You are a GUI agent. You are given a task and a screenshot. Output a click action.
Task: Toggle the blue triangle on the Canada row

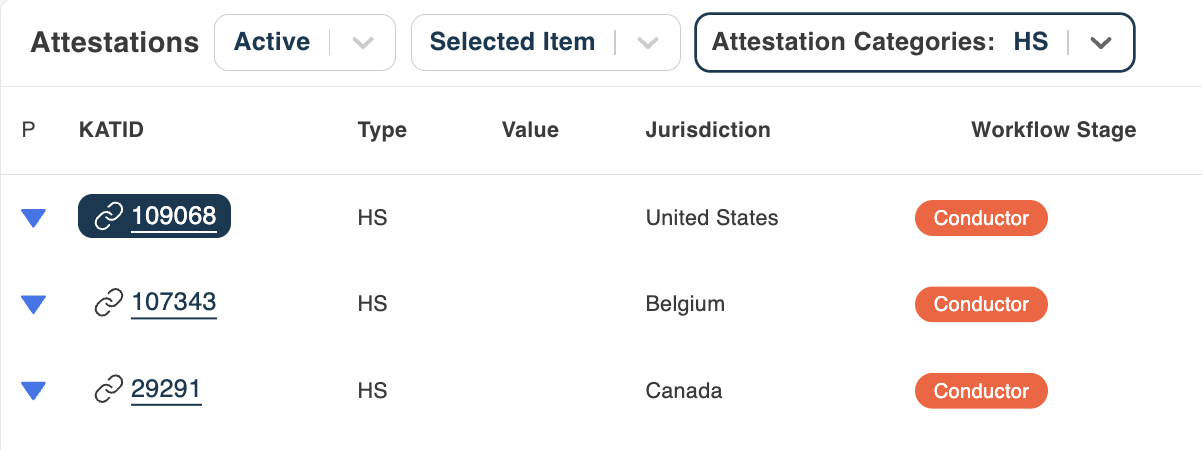34,390
